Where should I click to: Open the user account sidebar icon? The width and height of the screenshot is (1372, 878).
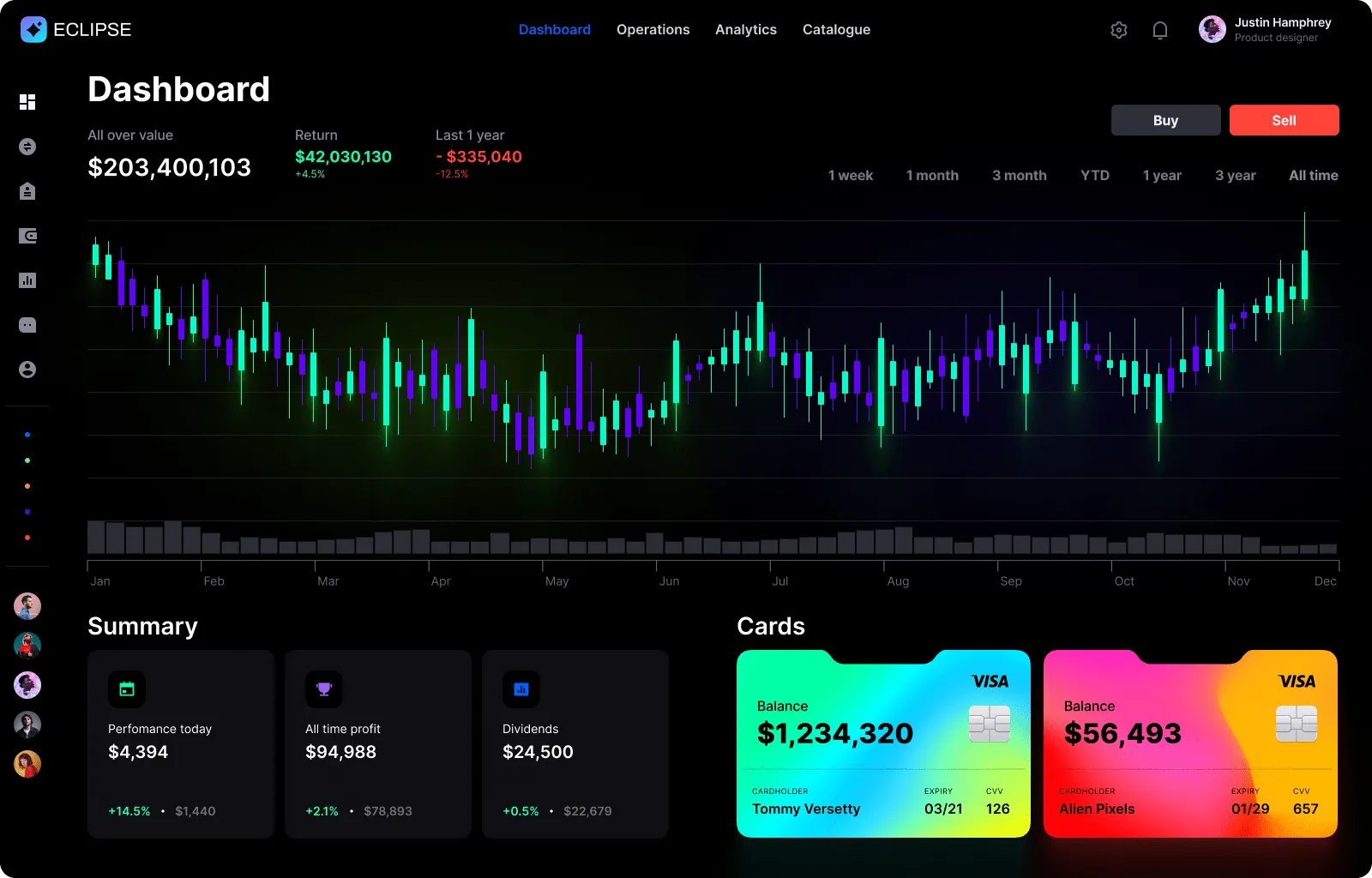click(x=27, y=370)
